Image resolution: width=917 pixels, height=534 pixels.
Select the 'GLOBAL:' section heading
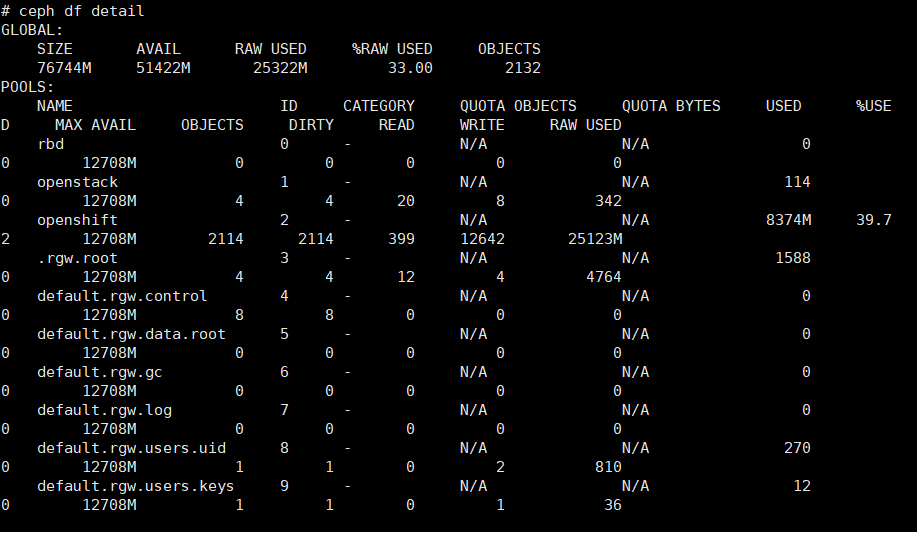pos(32,30)
